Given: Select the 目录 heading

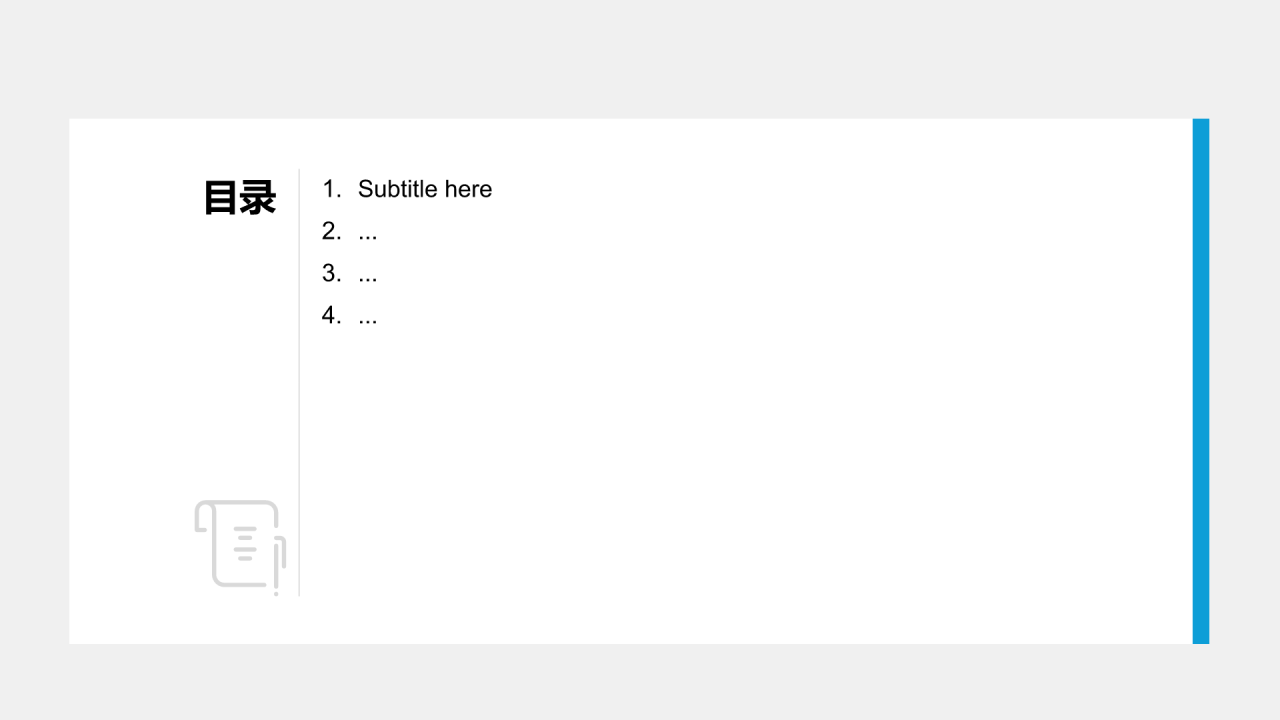Looking at the screenshot, I should (240, 198).
